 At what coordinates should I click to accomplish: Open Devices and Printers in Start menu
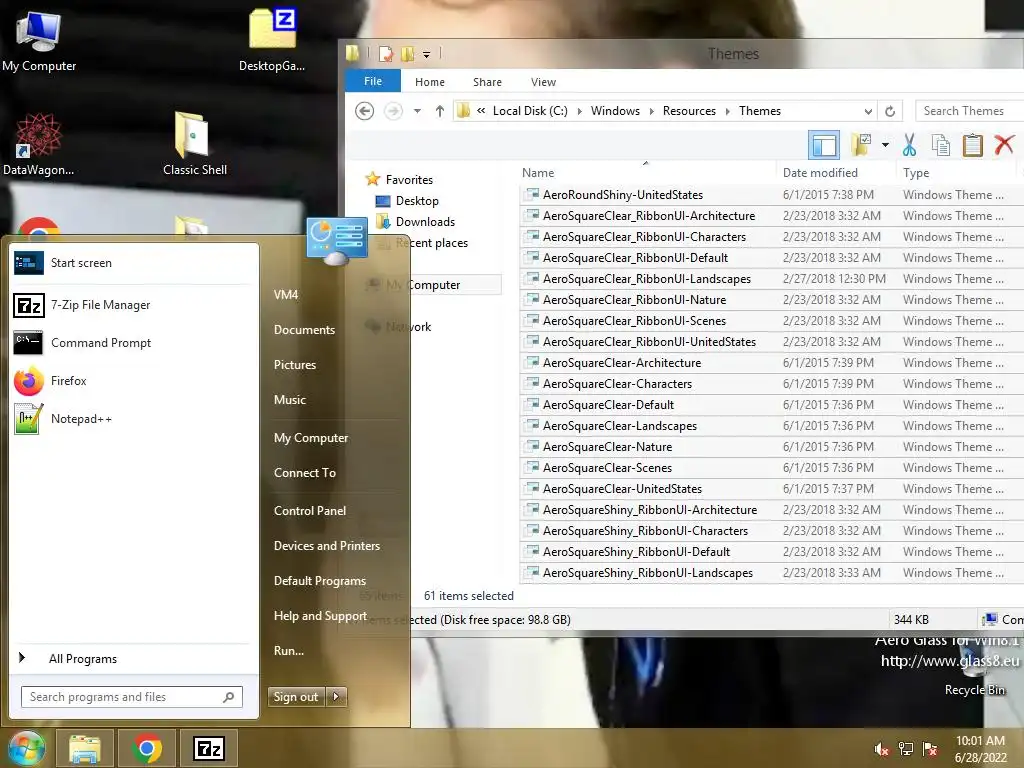[327, 546]
